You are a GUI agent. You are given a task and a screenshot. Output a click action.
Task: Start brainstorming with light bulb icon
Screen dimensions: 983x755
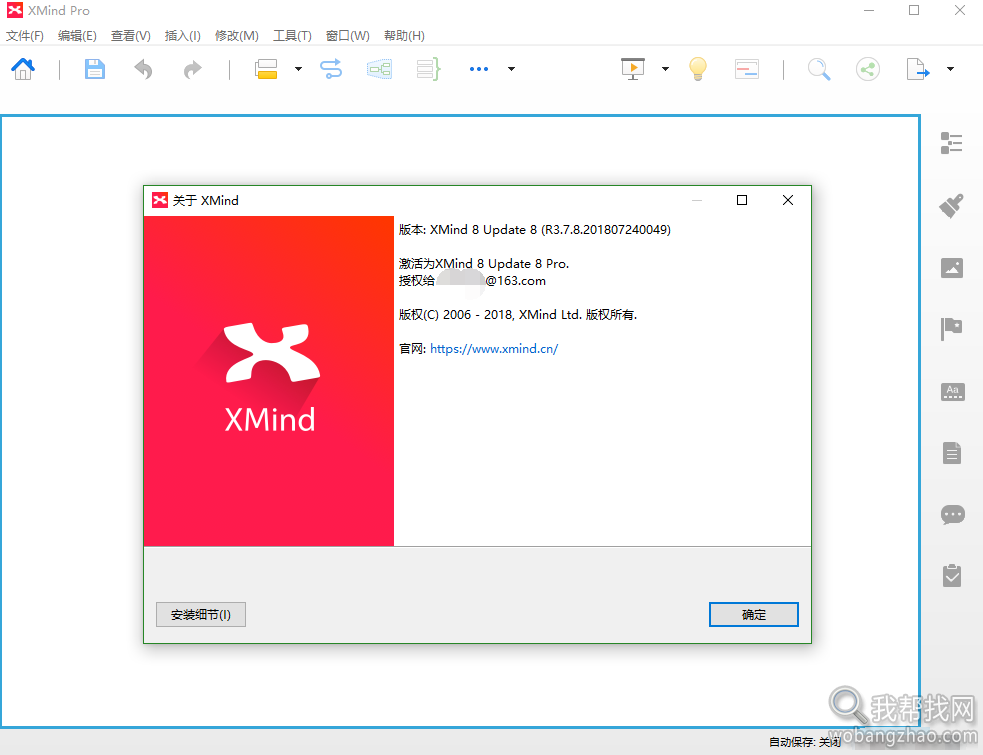pyautogui.click(x=698, y=69)
